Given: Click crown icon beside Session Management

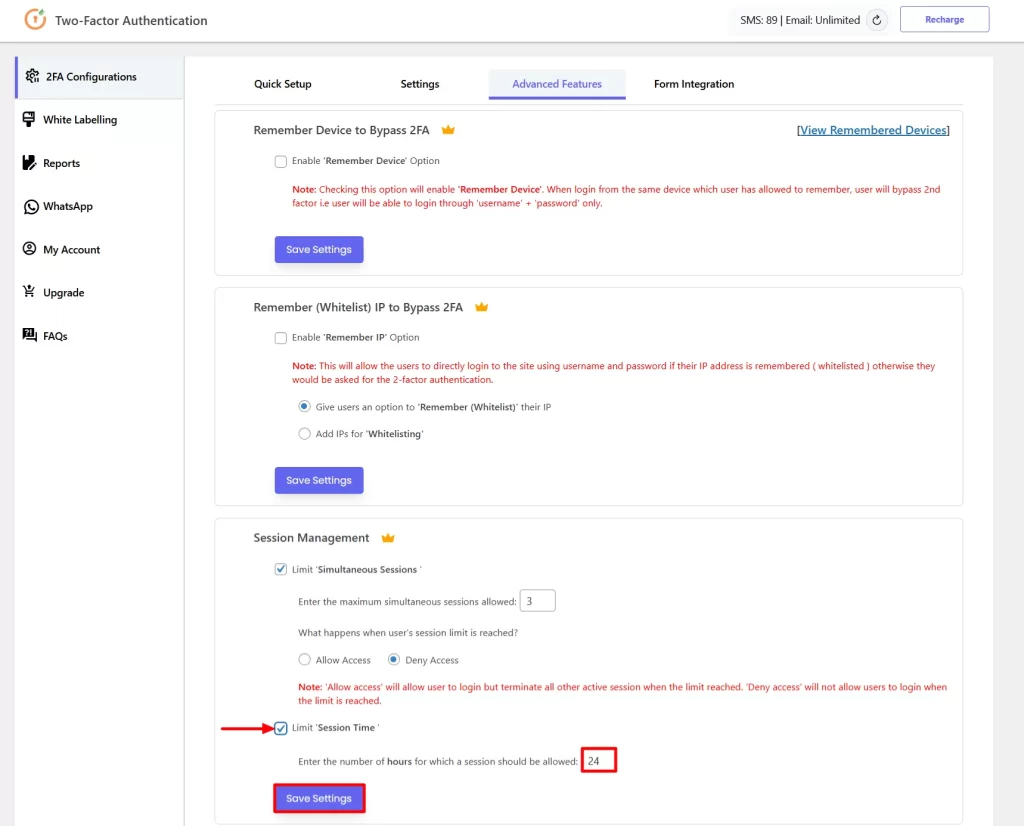Looking at the screenshot, I should pyautogui.click(x=388, y=538).
